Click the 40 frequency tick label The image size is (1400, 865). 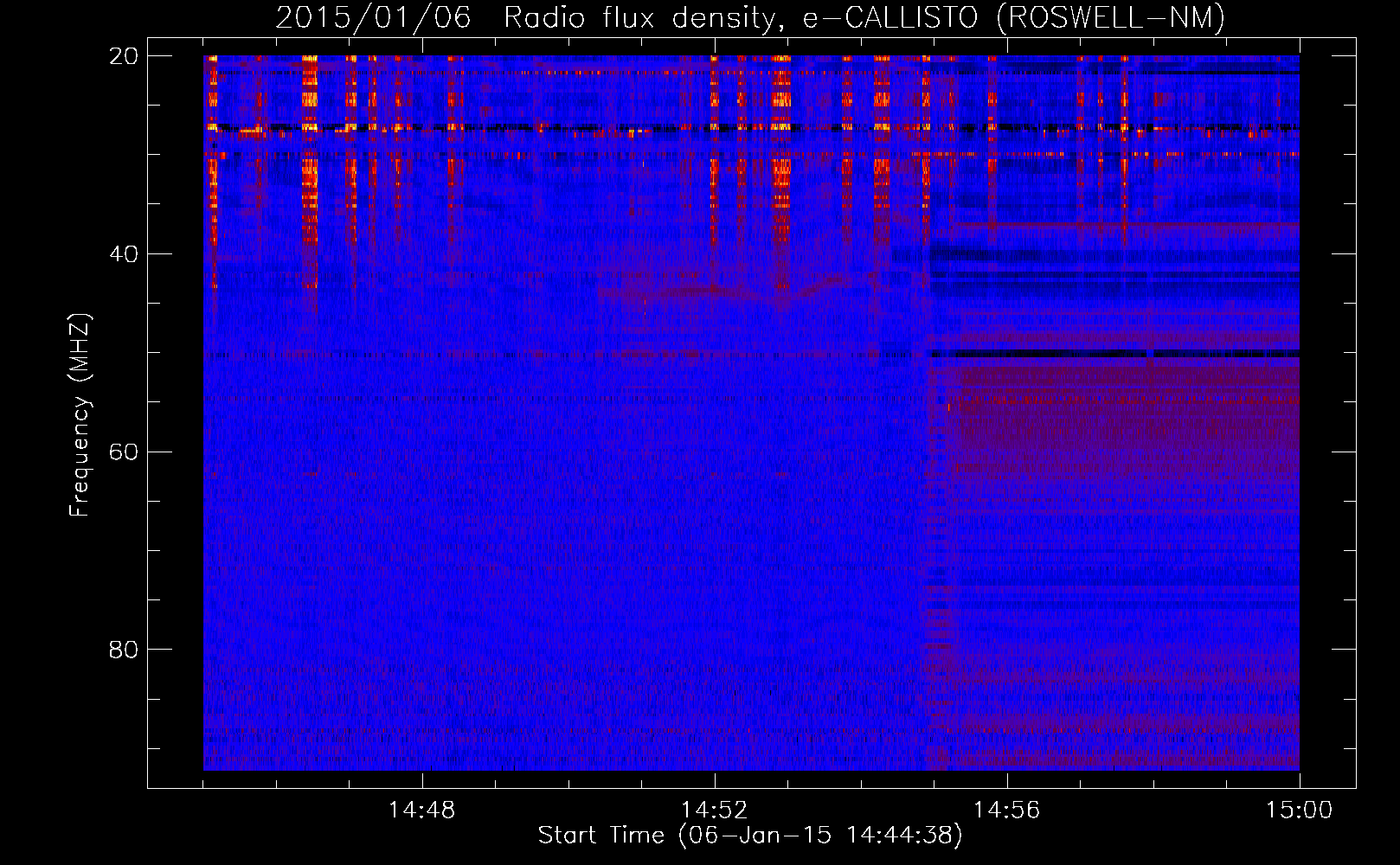(124, 254)
